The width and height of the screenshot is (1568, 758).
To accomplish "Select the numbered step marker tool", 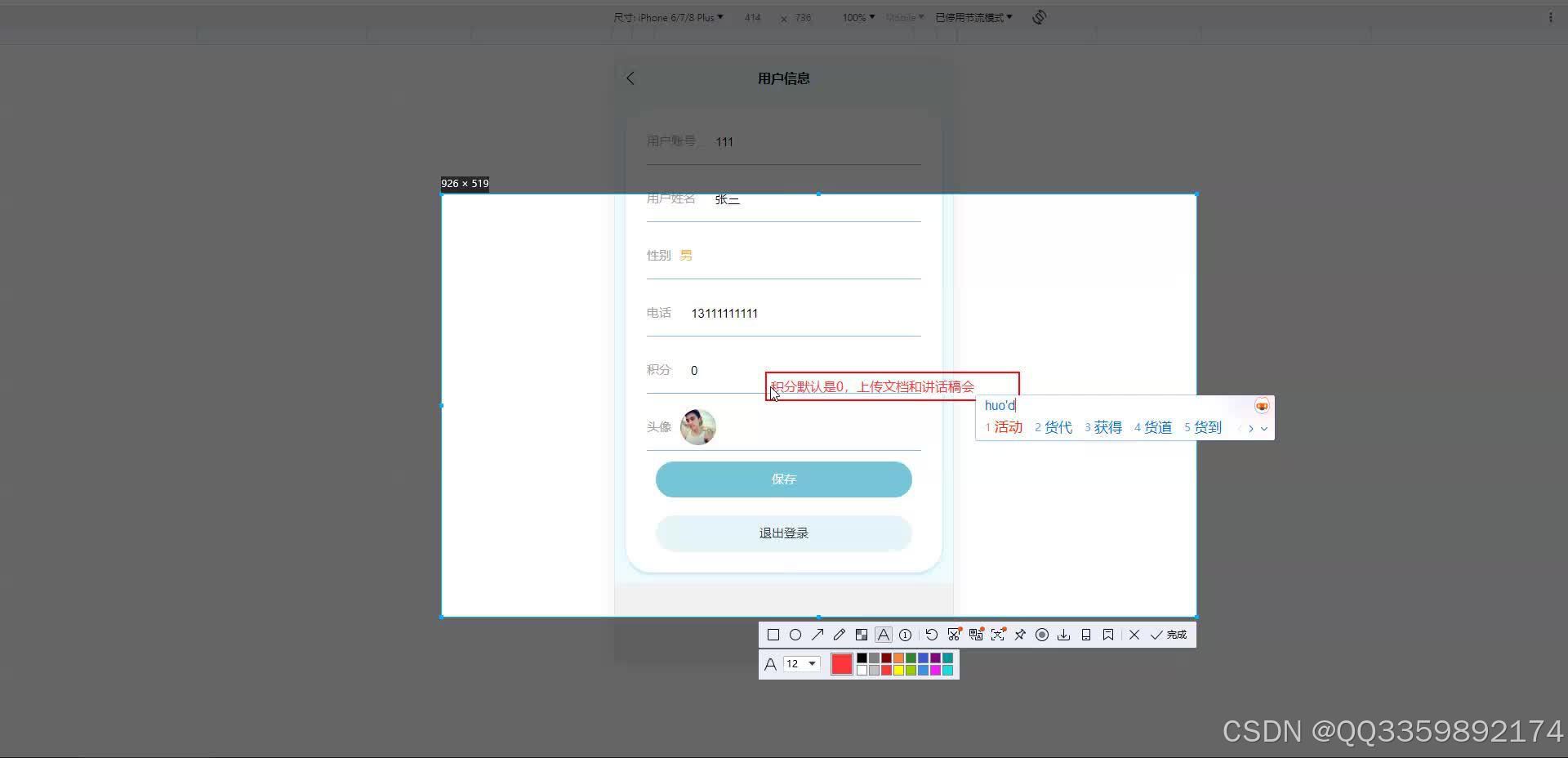I will [906, 635].
